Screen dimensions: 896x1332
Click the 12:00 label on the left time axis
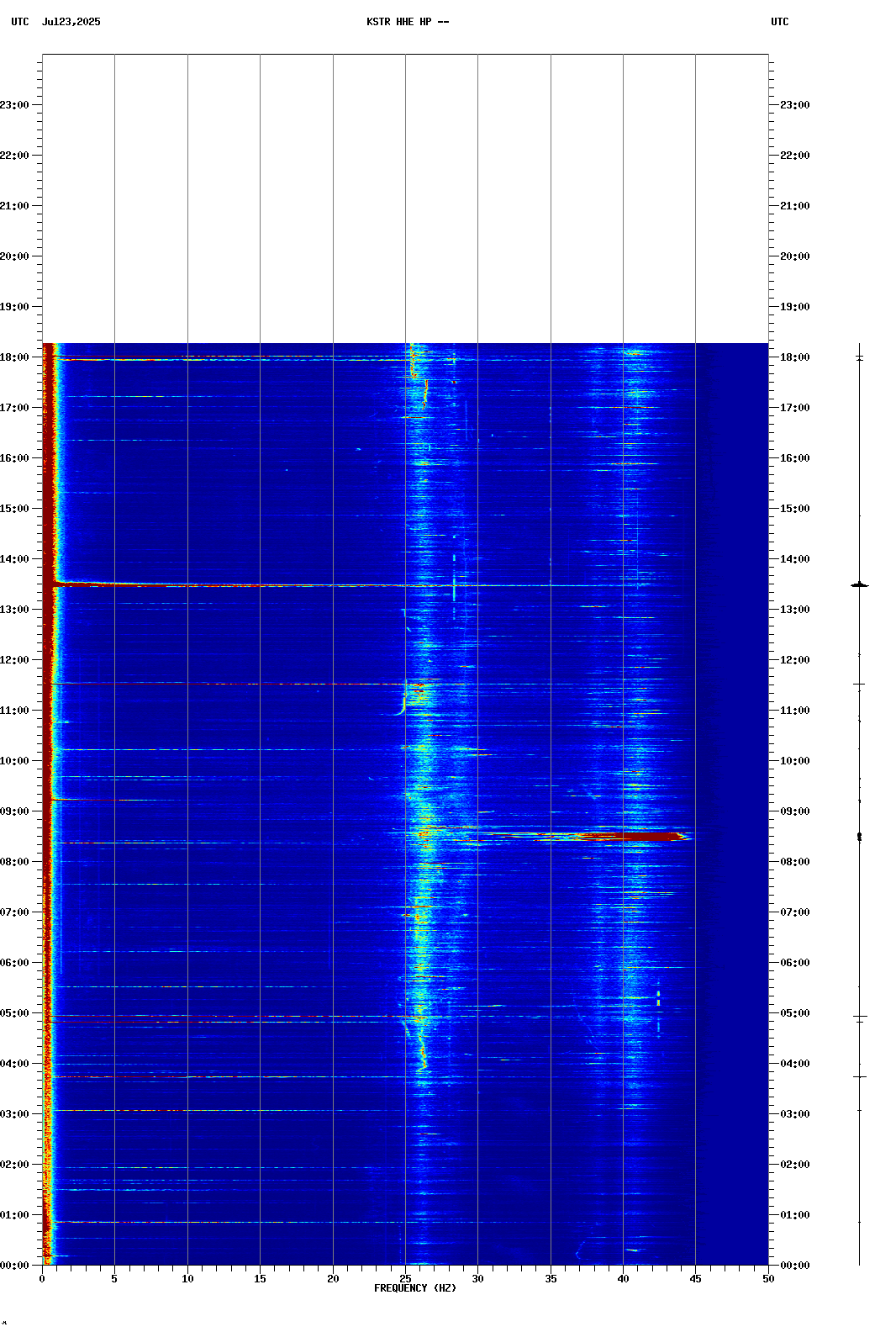14,660
